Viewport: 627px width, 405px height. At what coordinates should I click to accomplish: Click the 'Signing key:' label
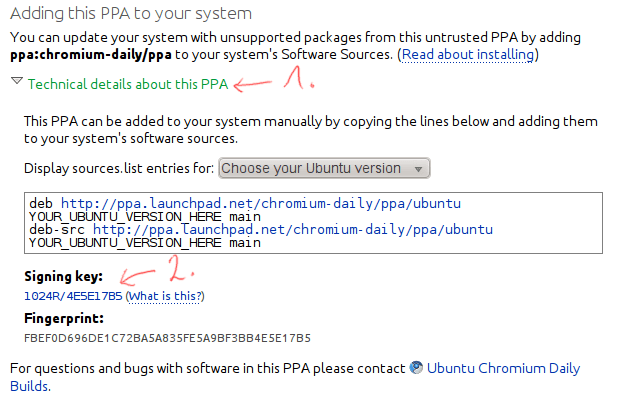(x=64, y=276)
